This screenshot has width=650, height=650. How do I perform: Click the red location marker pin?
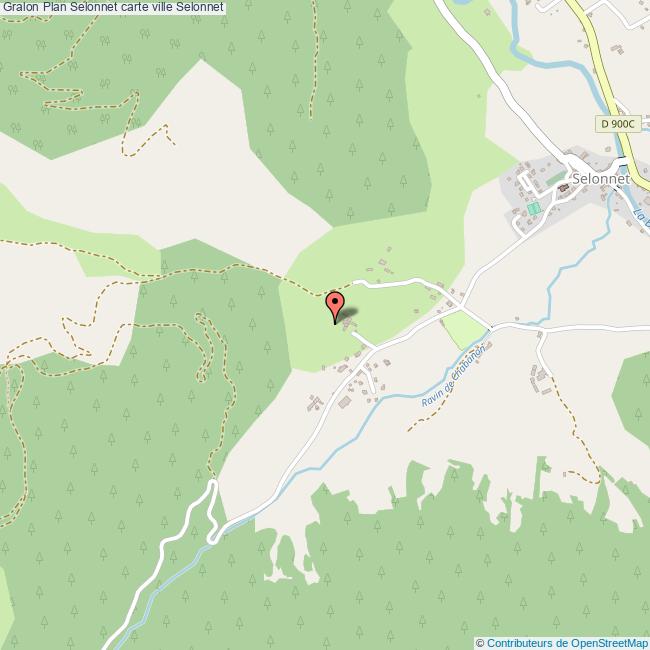pyautogui.click(x=335, y=307)
